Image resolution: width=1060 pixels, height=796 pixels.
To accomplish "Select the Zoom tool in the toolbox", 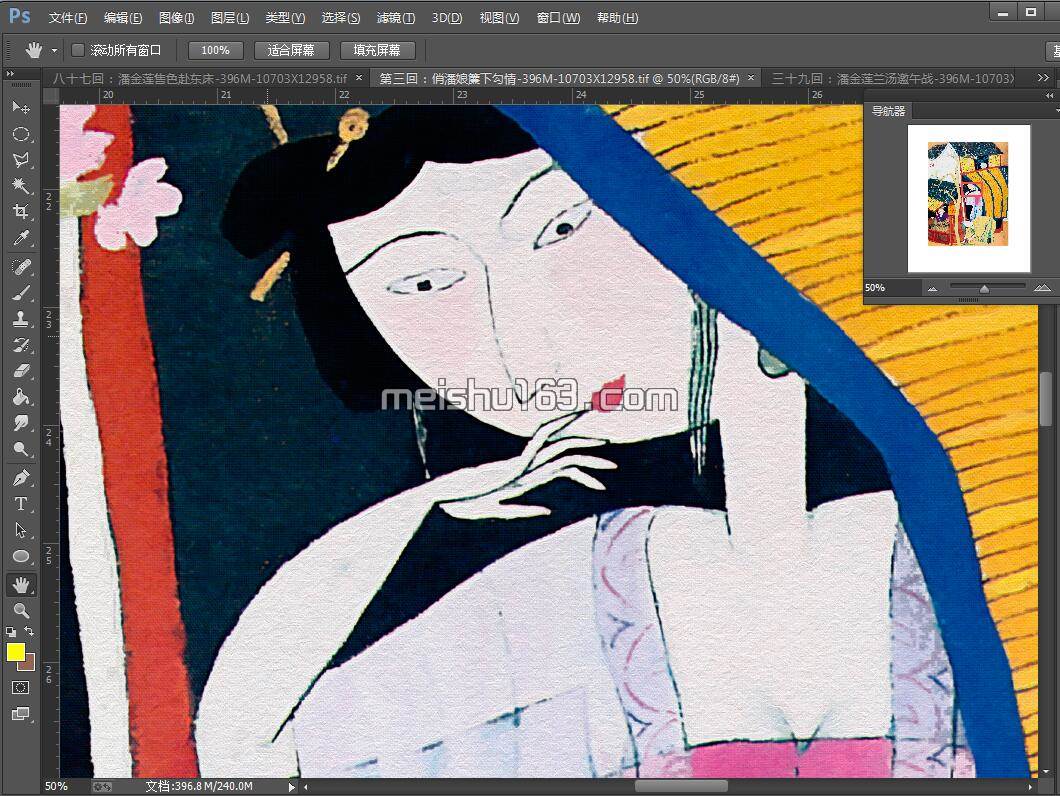I will [x=21, y=611].
